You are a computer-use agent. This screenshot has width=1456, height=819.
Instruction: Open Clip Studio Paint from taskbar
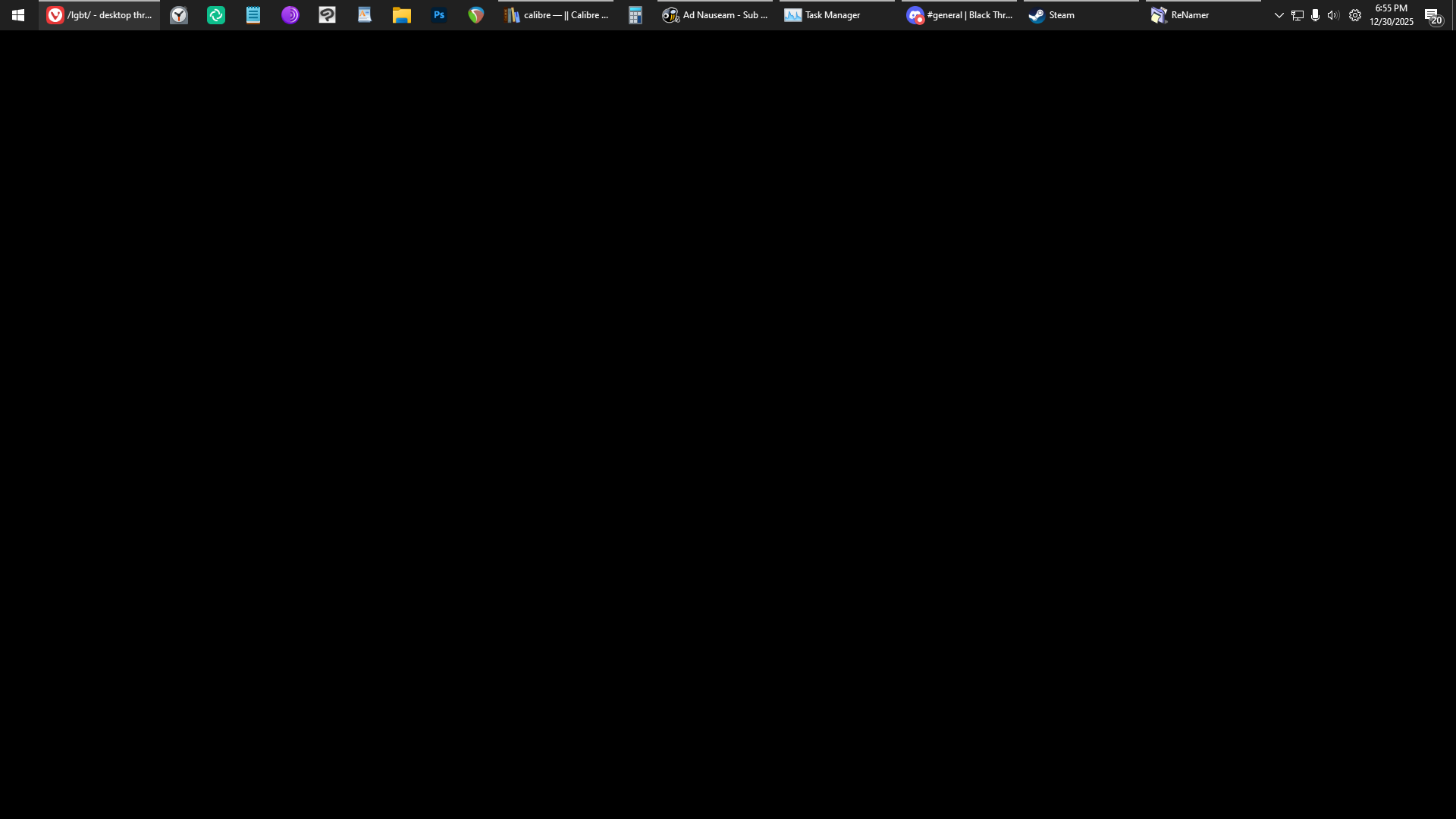(x=328, y=15)
